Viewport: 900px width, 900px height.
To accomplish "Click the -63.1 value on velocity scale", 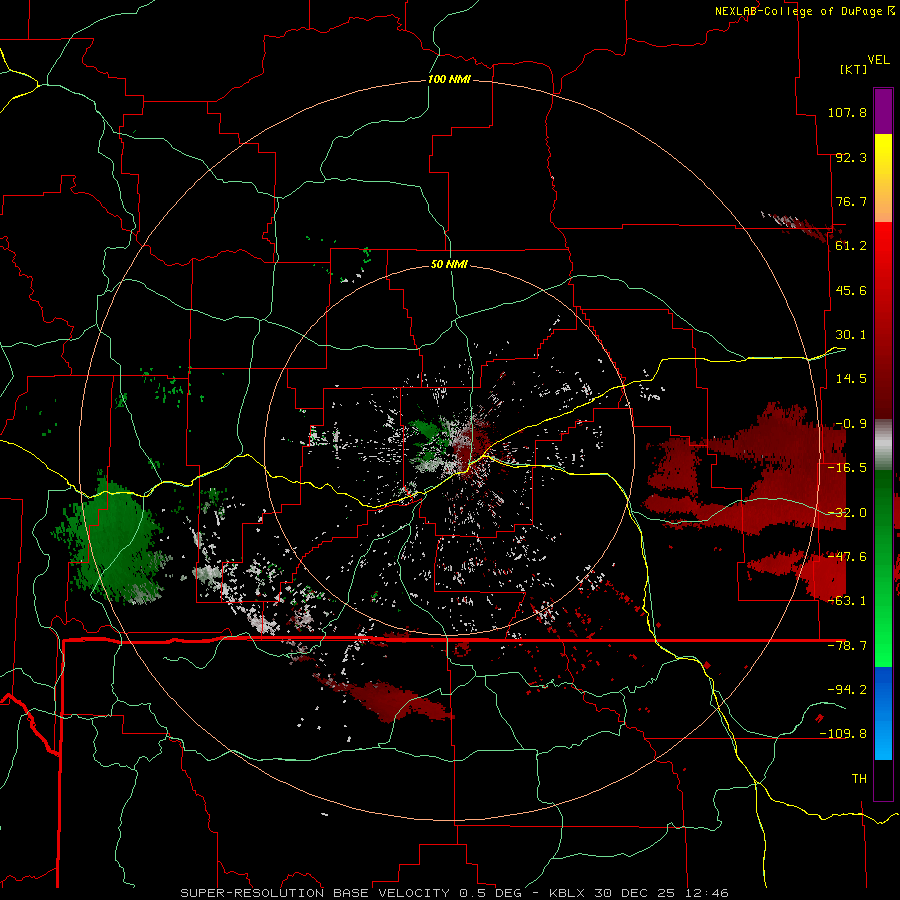I will pos(847,601).
